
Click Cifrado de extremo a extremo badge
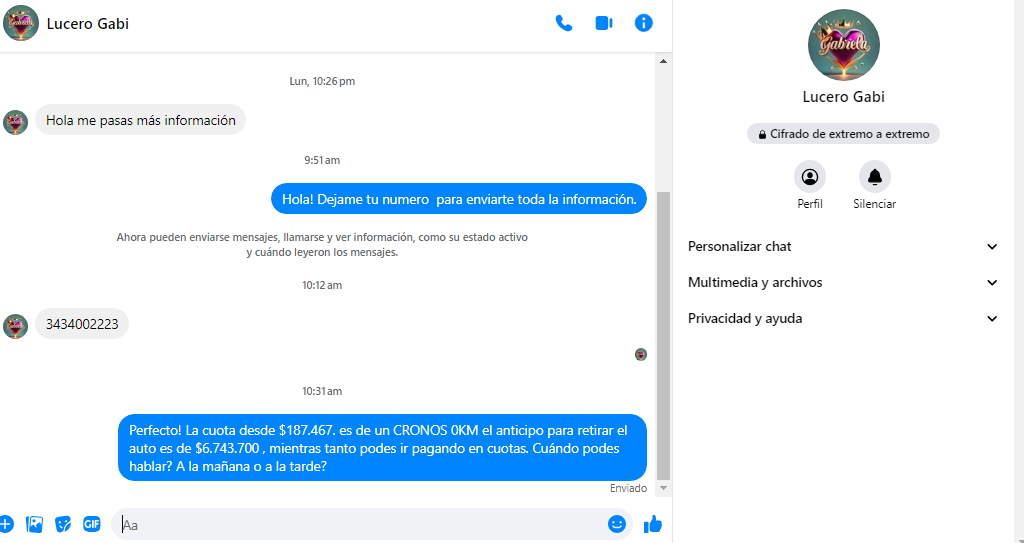click(843, 134)
